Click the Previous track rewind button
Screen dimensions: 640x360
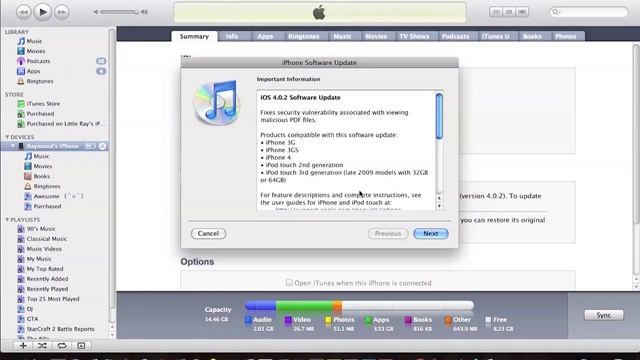pos(24,12)
